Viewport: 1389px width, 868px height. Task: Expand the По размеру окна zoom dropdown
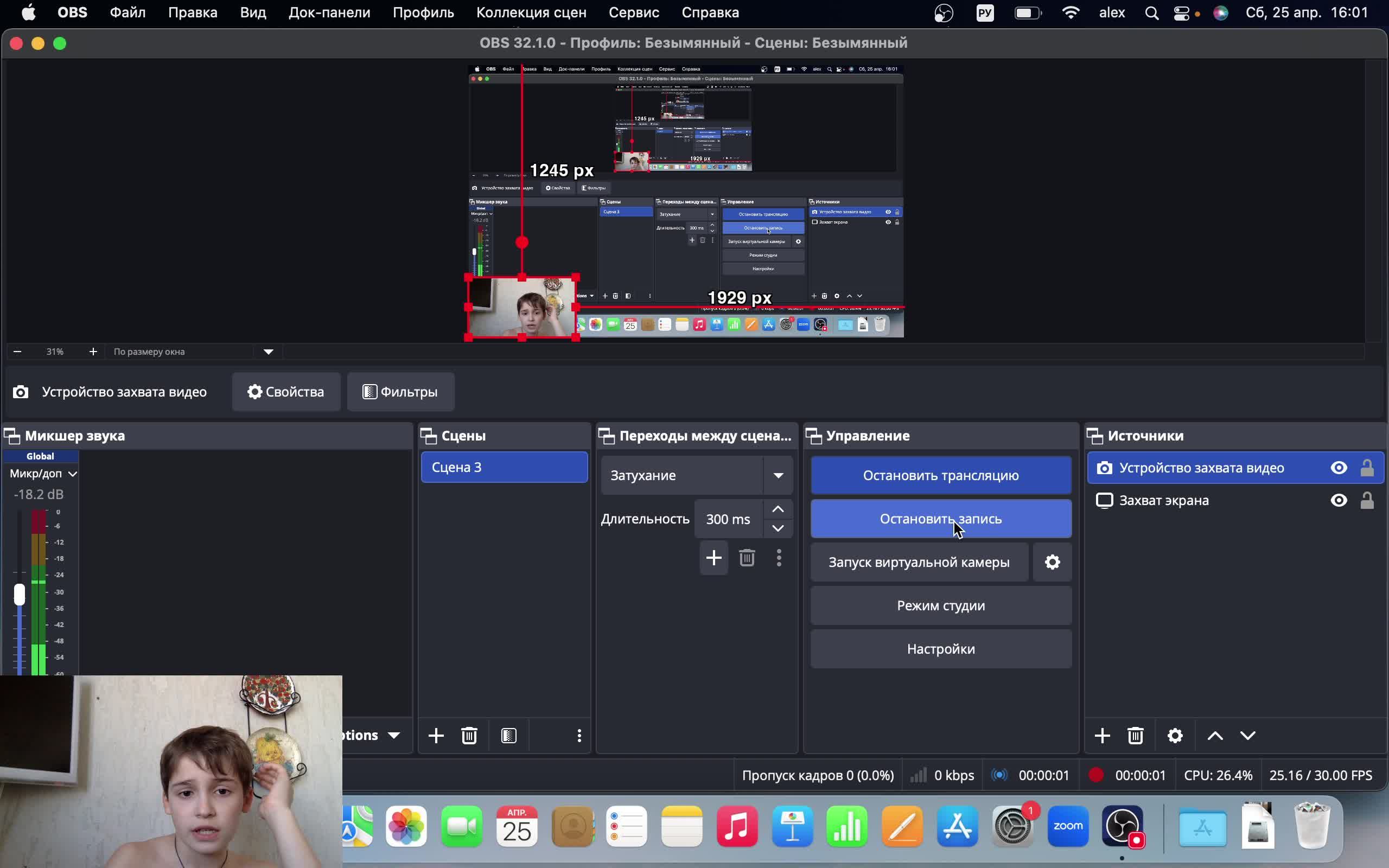click(x=268, y=352)
